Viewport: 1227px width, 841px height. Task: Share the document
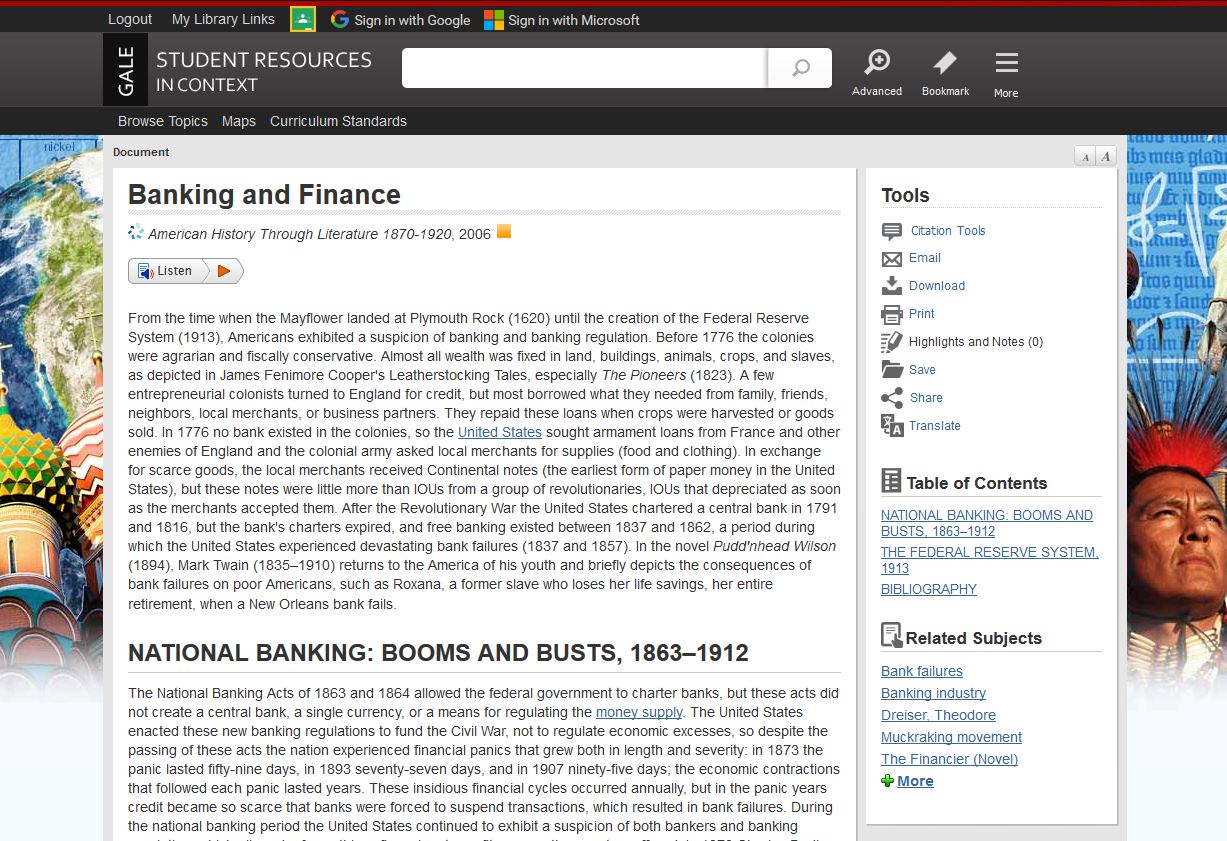tap(926, 398)
